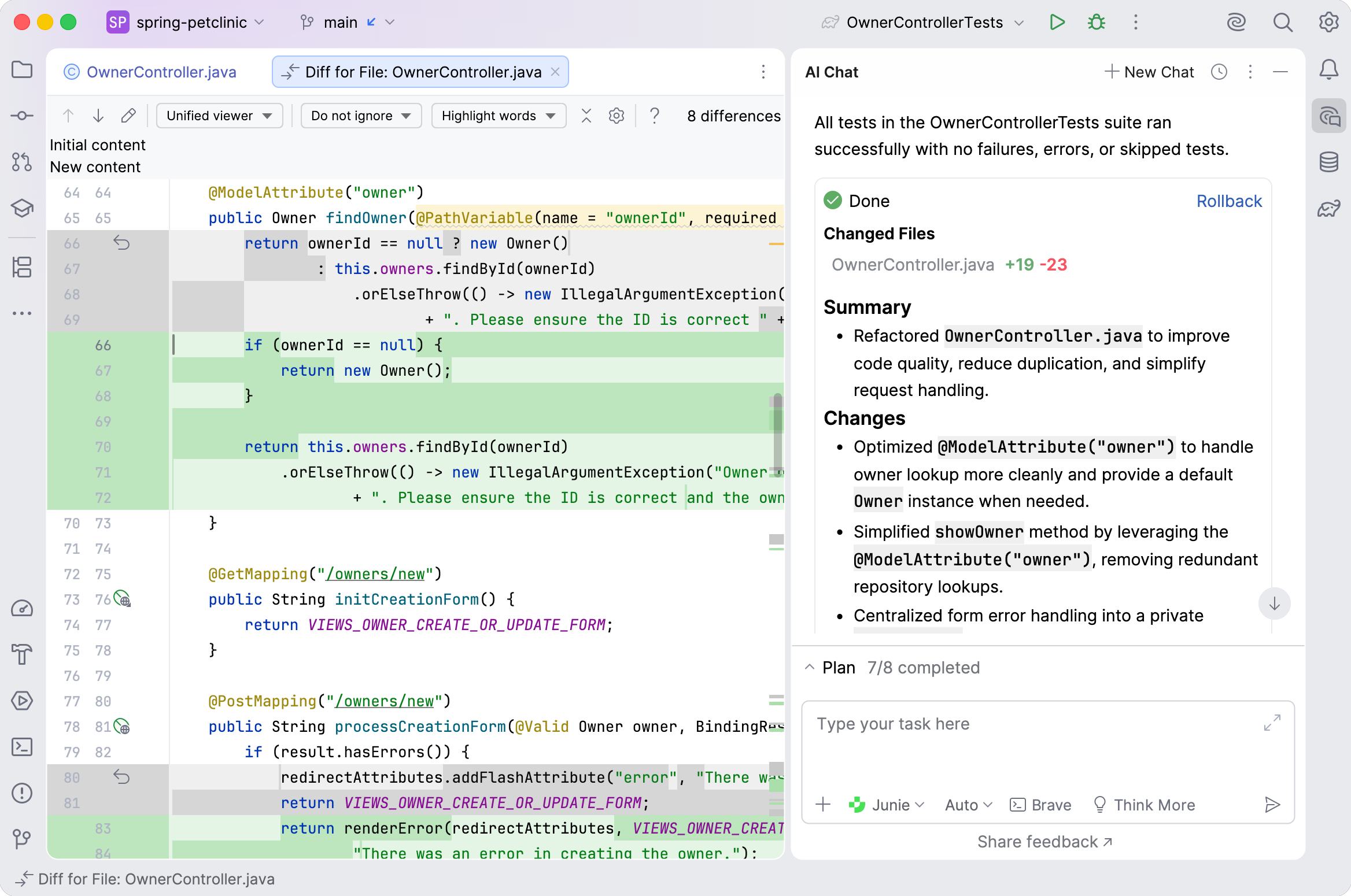This screenshot has width=1351, height=896.
Task: Open the Notifications bell panel
Action: click(1328, 69)
